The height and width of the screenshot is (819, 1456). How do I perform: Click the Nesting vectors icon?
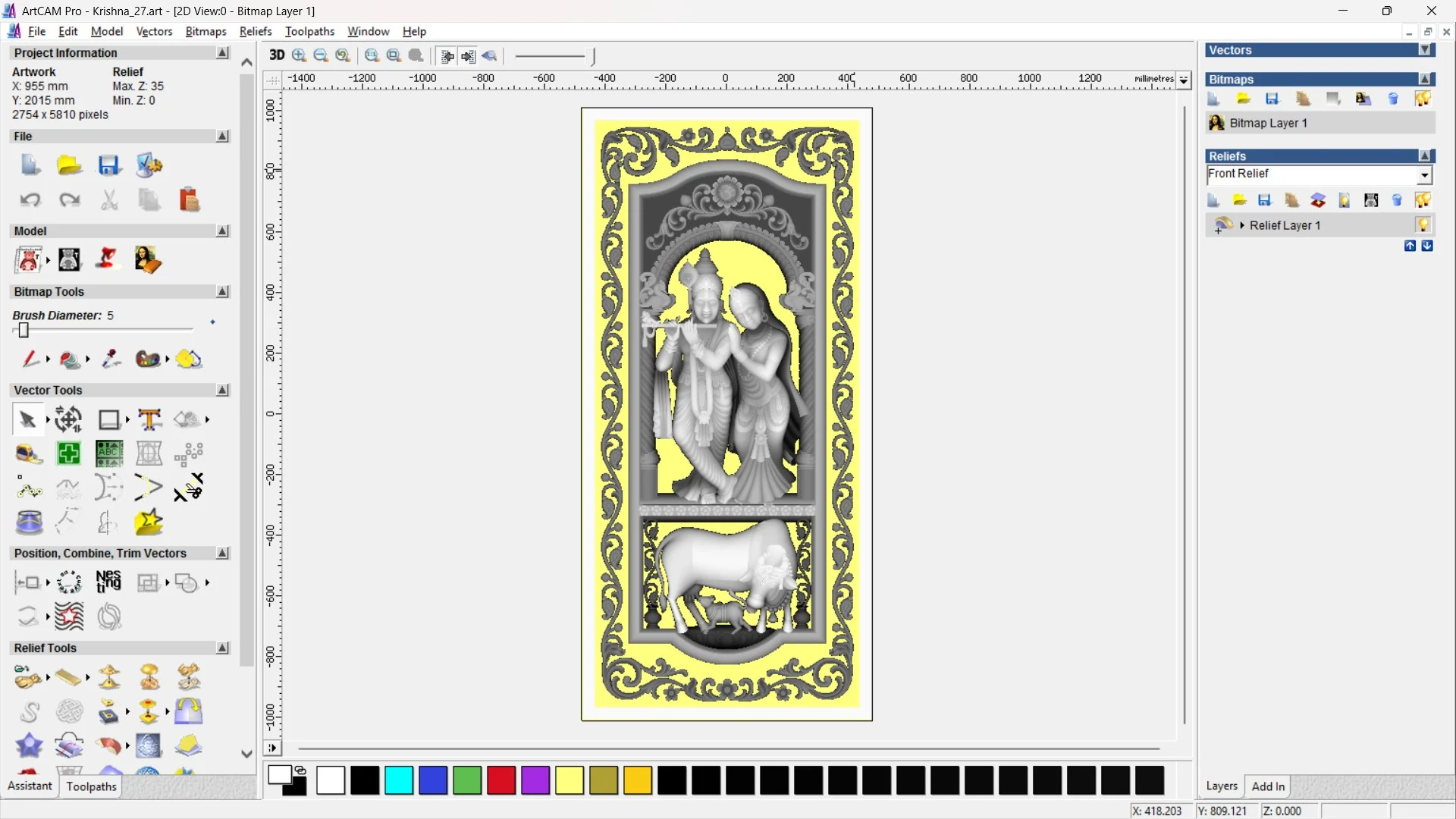(108, 582)
